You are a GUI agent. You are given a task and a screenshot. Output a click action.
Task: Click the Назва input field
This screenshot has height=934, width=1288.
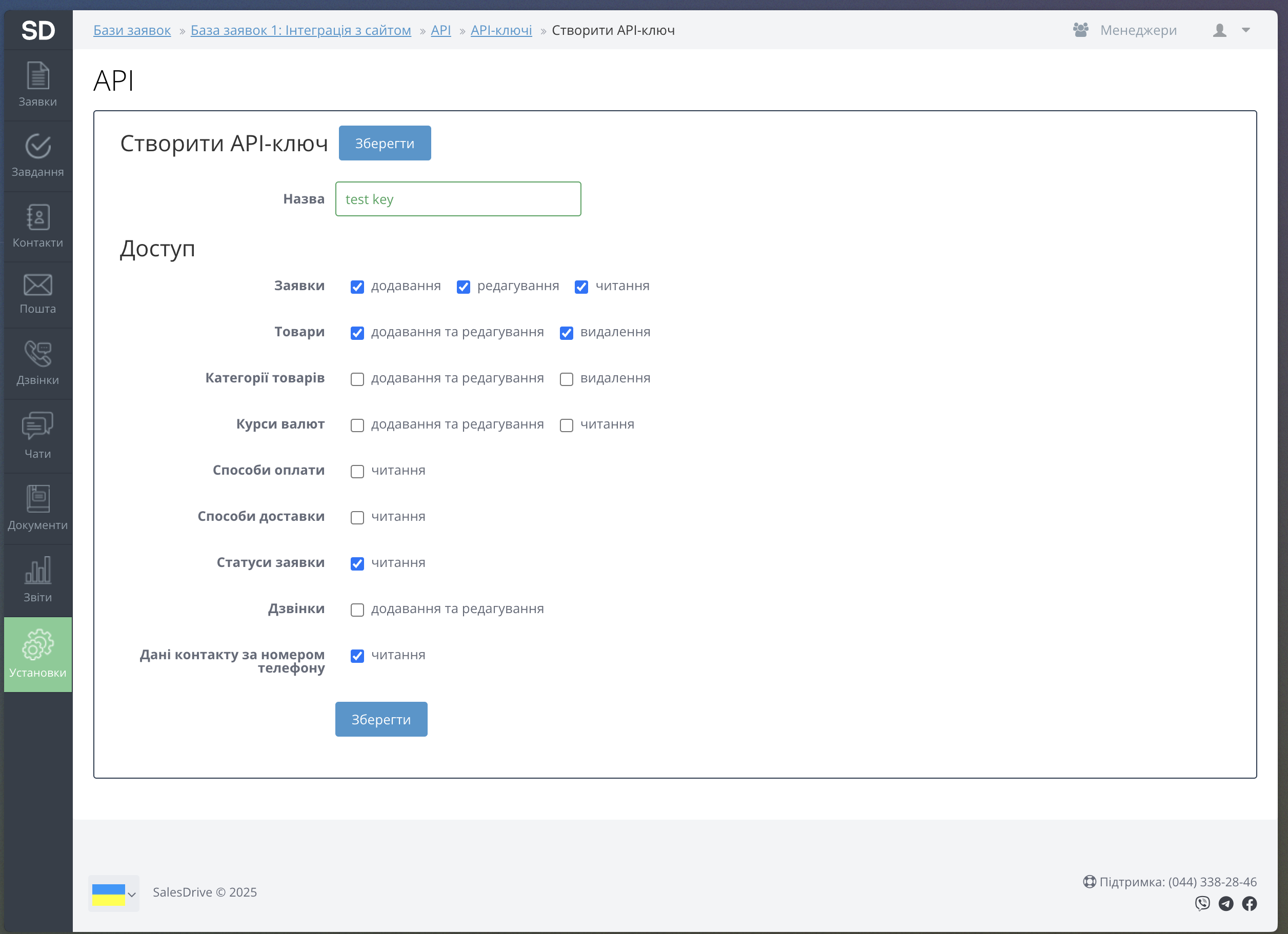458,199
